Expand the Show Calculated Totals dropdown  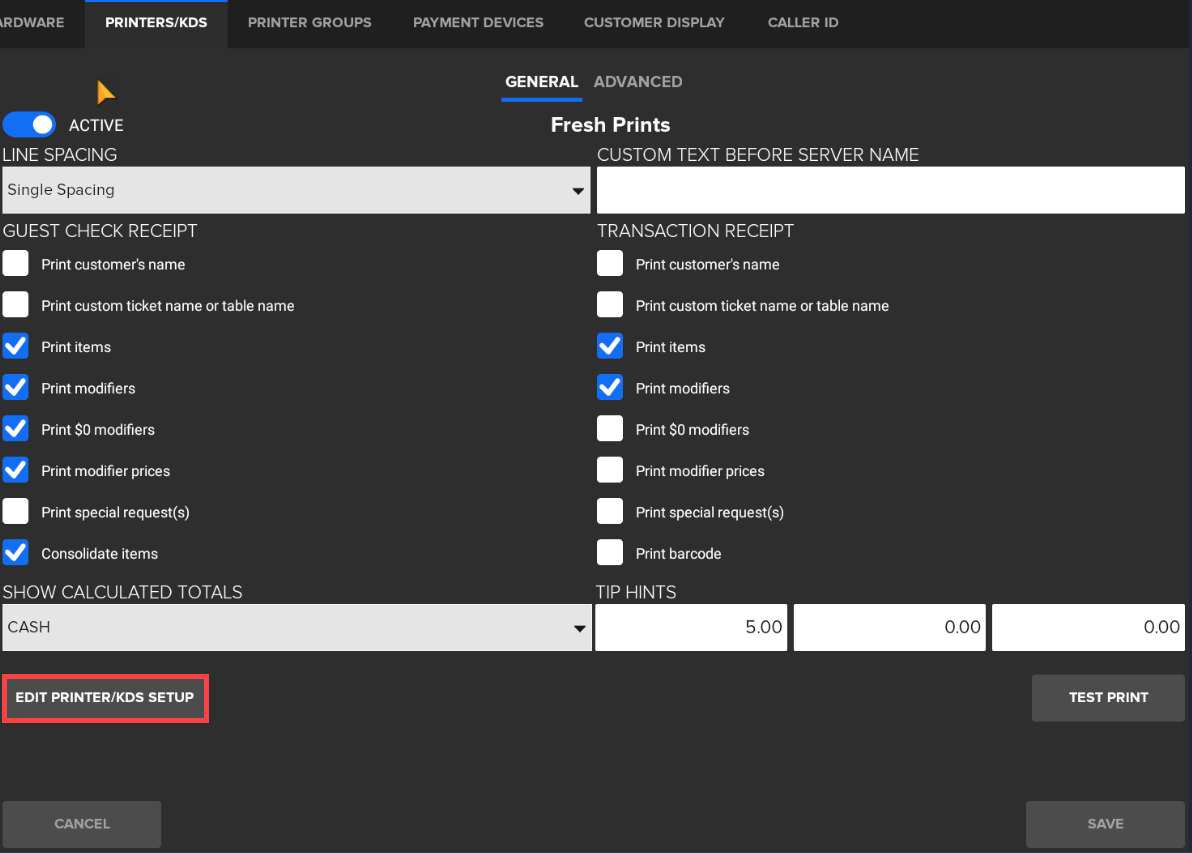pyautogui.click(x=296, y=627)
